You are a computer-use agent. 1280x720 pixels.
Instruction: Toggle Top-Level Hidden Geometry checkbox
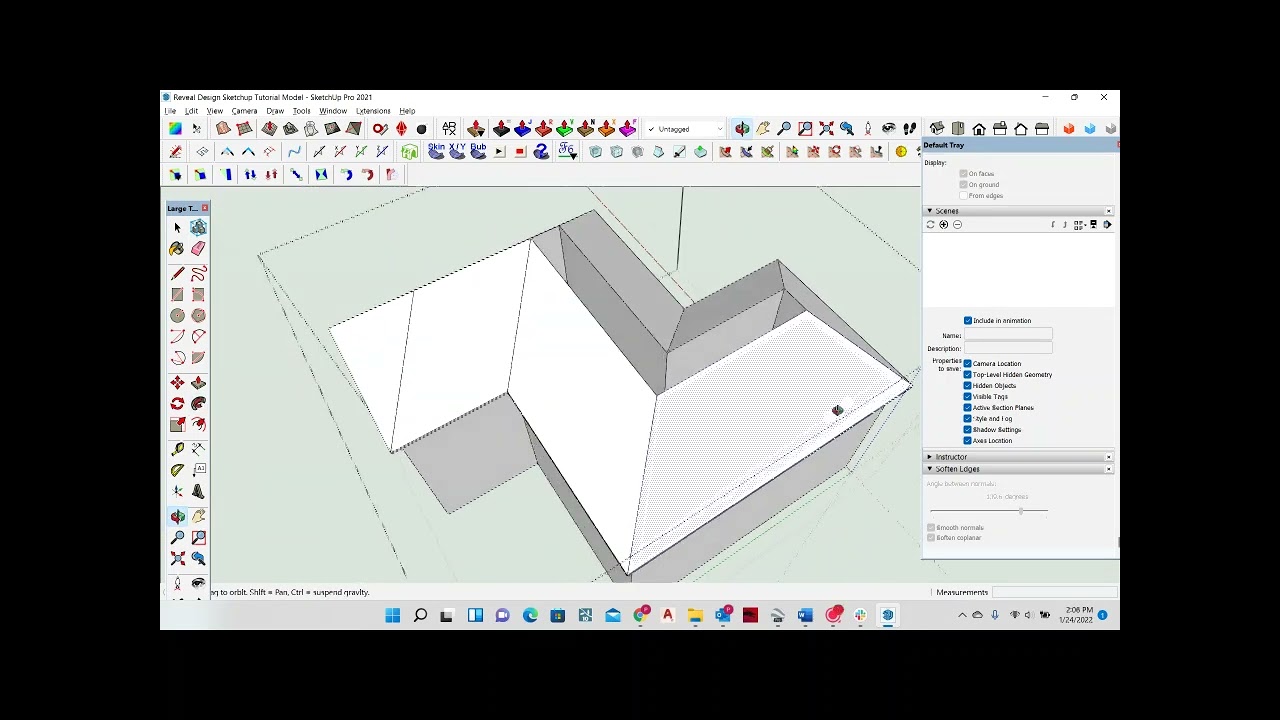point(968,375)
